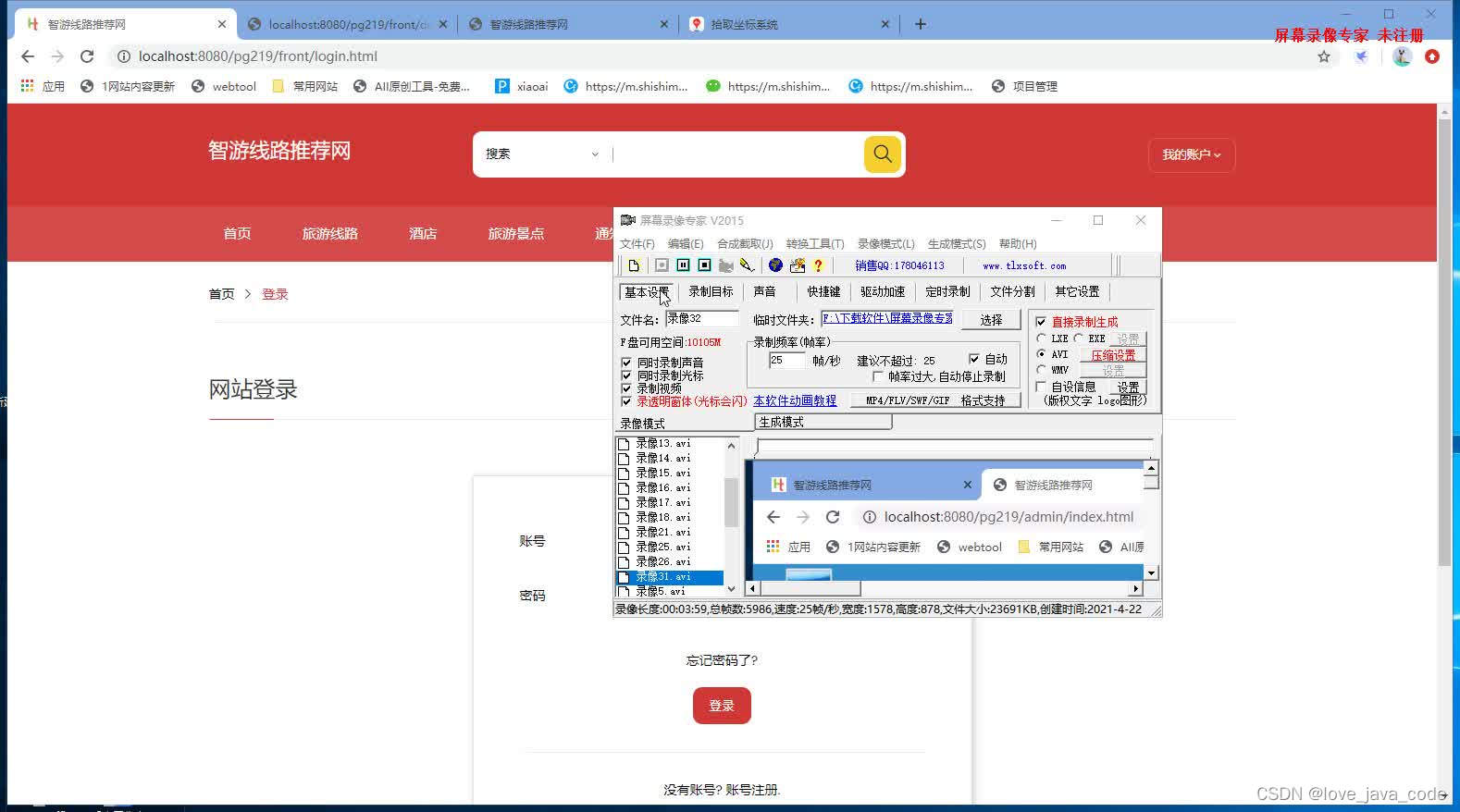Click the new file icon in recorder toolbar
Image resolution: width=1460 pixels, height=812 pixels.
coord(634,265)
